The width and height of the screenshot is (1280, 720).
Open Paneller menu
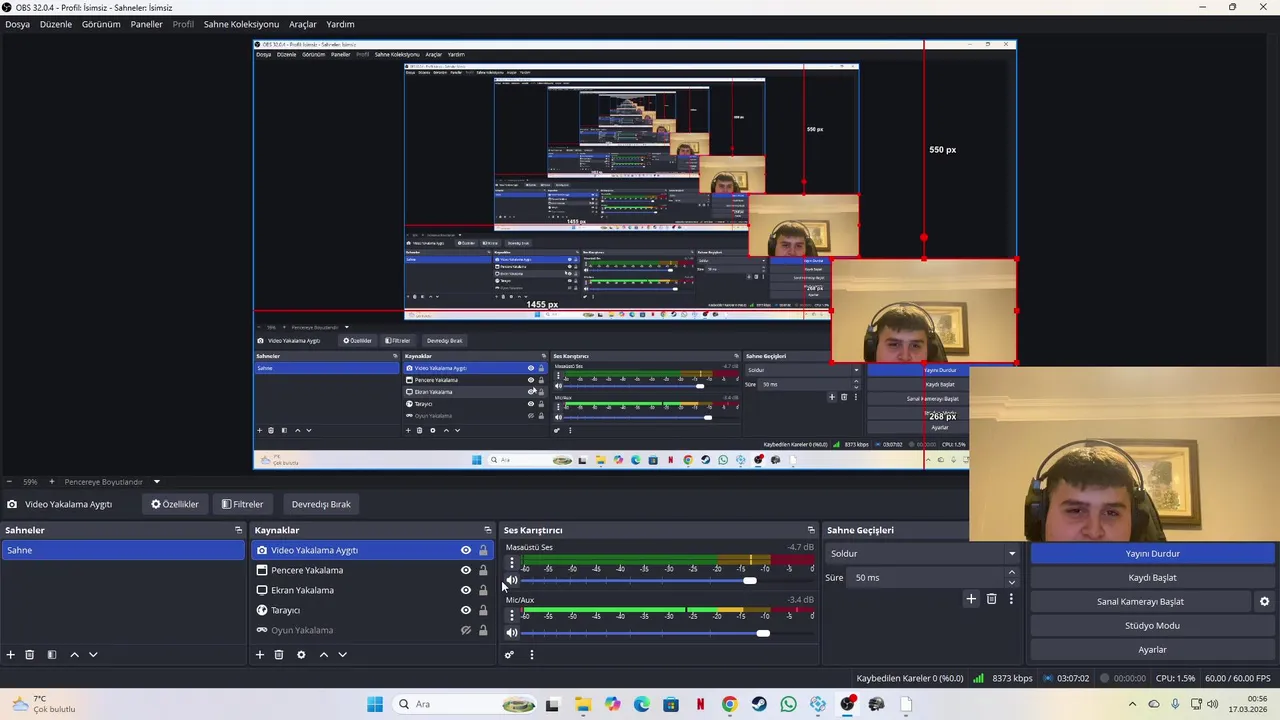[146, 24]
